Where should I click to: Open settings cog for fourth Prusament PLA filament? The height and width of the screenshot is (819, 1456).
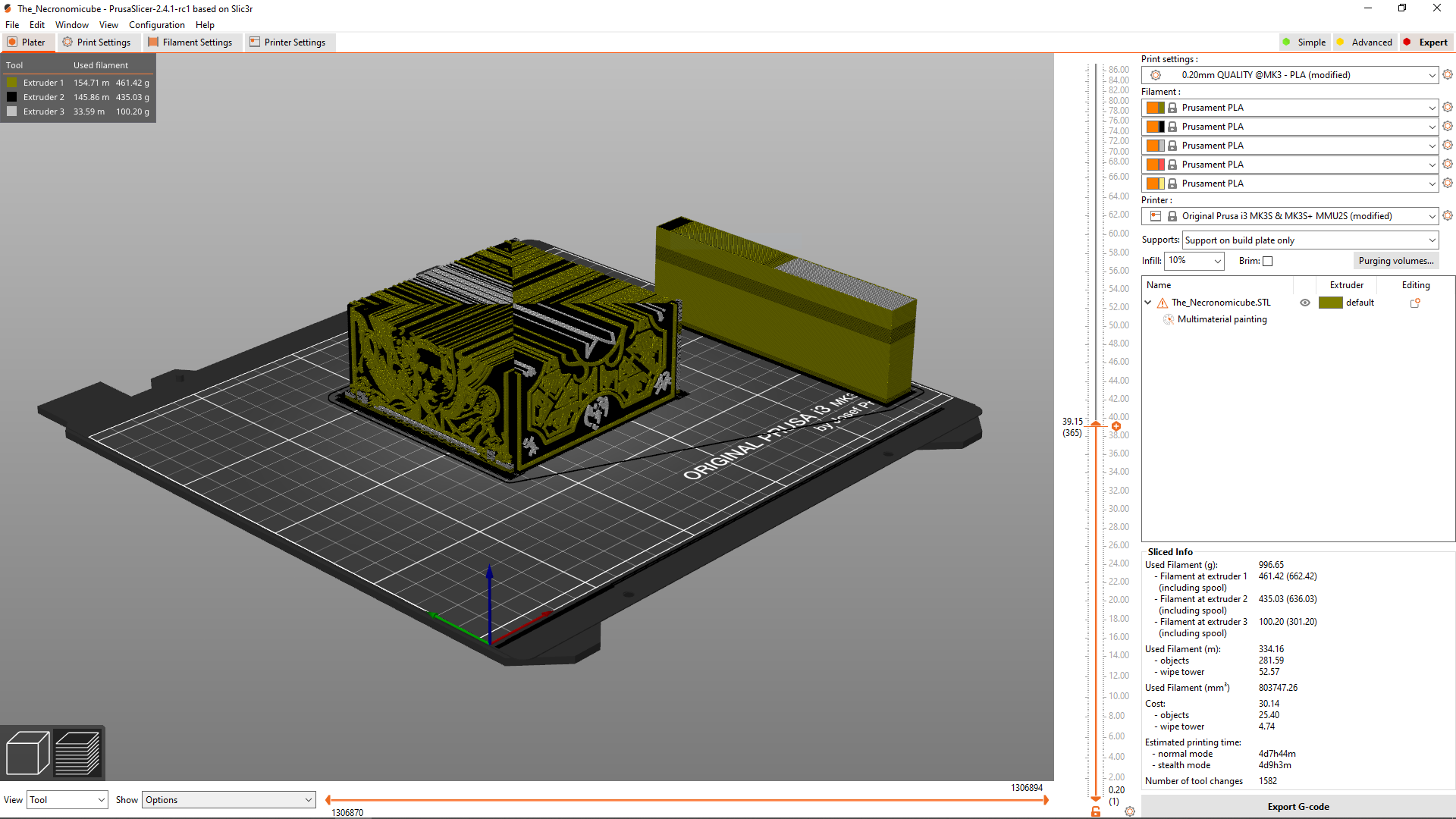1447,164
